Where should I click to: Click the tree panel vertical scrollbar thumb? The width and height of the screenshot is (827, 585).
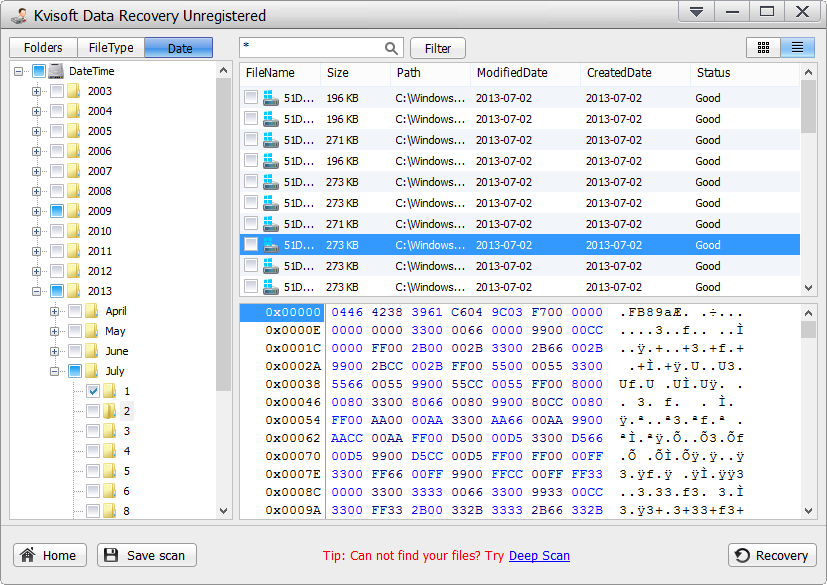tap(224, 235)
